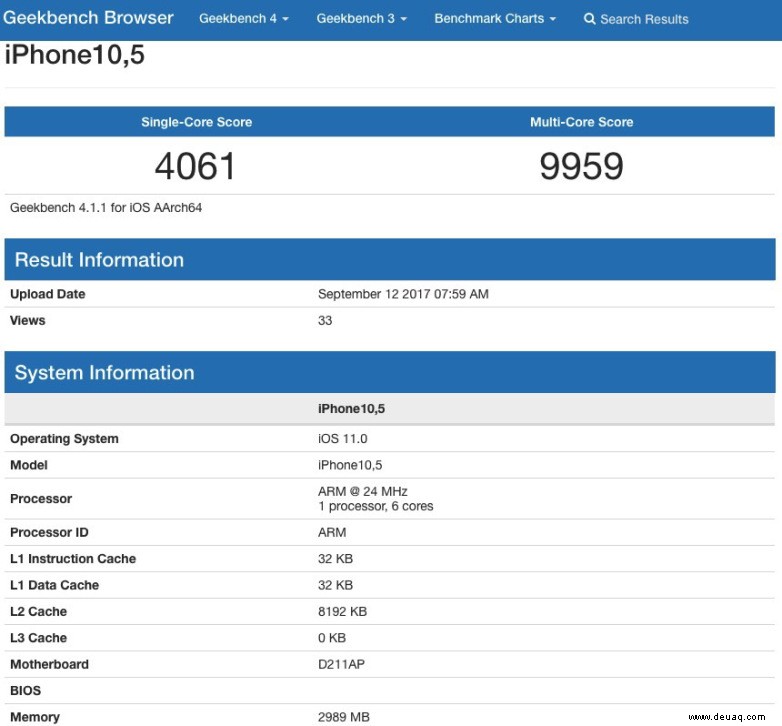The image size is (782, 726).
Task: Click the Search Results field
Action: 644,19
